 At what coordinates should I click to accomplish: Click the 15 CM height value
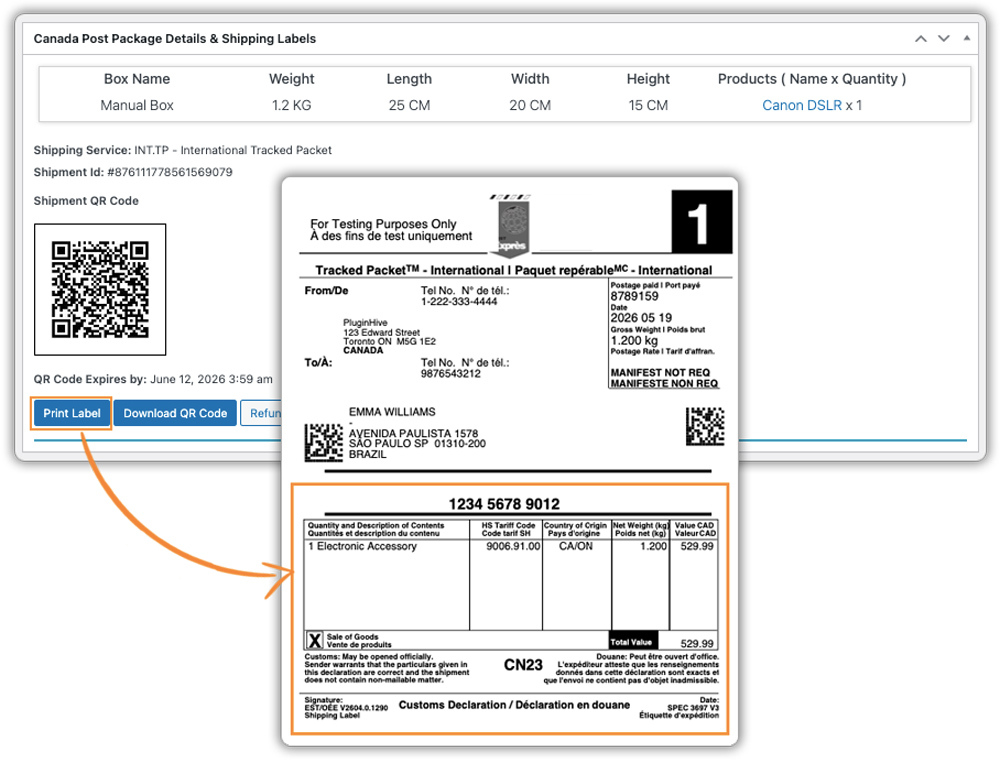(x=648, y=105)
